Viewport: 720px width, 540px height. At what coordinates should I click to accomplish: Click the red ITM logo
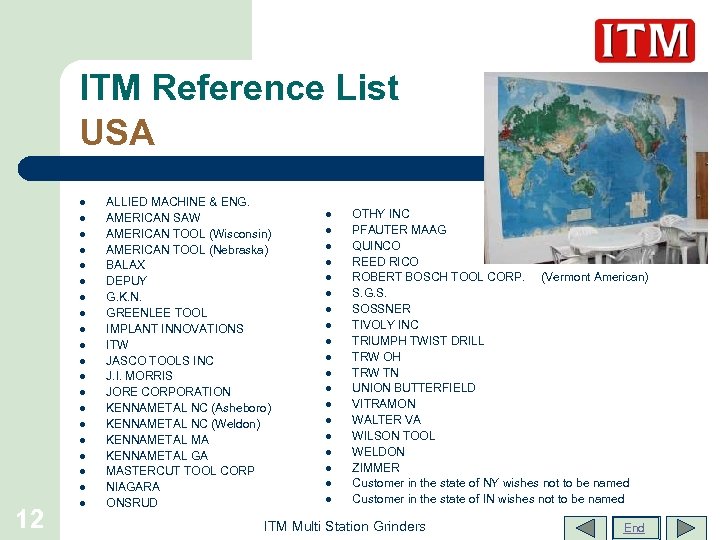click(645, 40)
